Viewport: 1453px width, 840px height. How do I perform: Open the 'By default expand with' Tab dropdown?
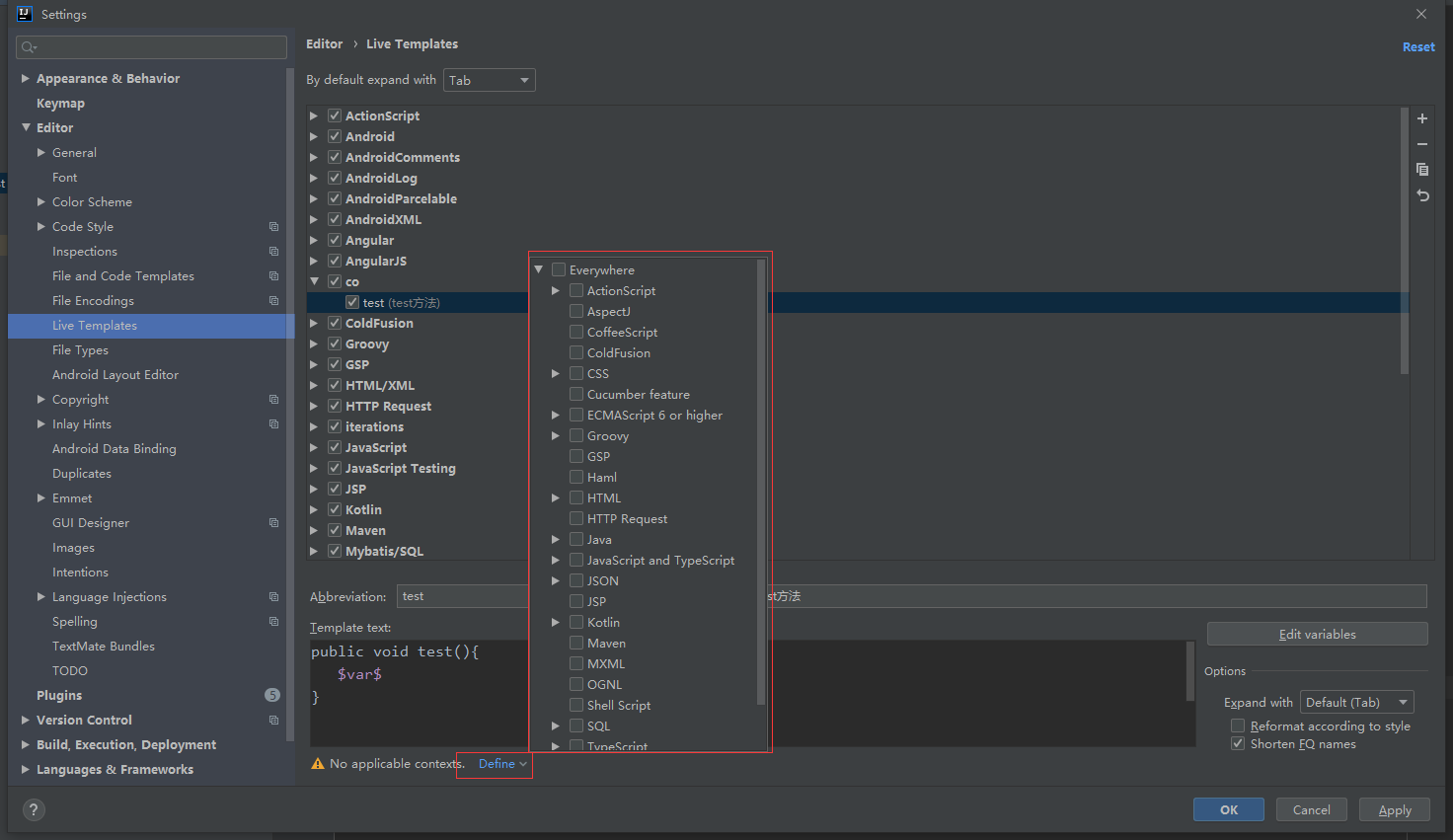click(x=489, y=80)
